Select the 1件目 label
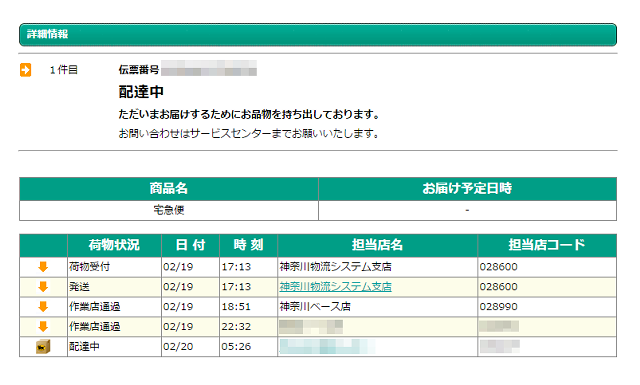This screenshot has height=385, width=640. tap(64, 70)
